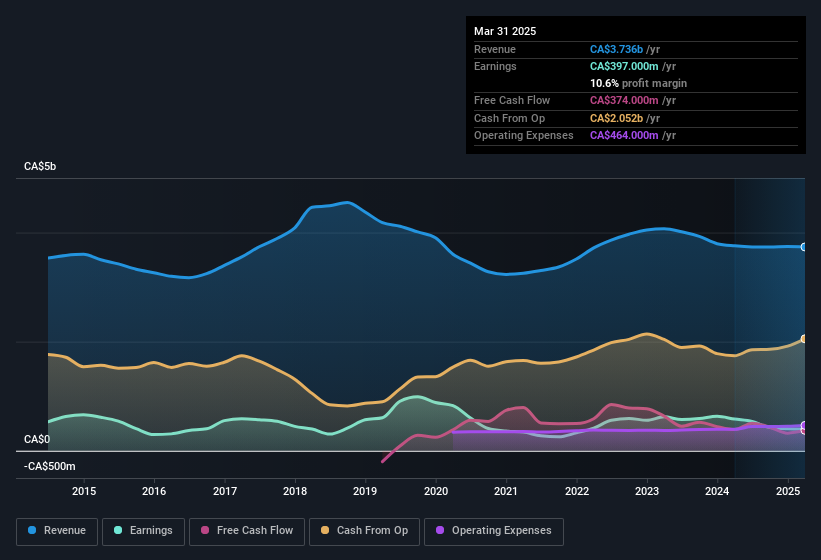Click the 10.6% profit margin text
Screen dimensions: 821x560
(638, 83)
